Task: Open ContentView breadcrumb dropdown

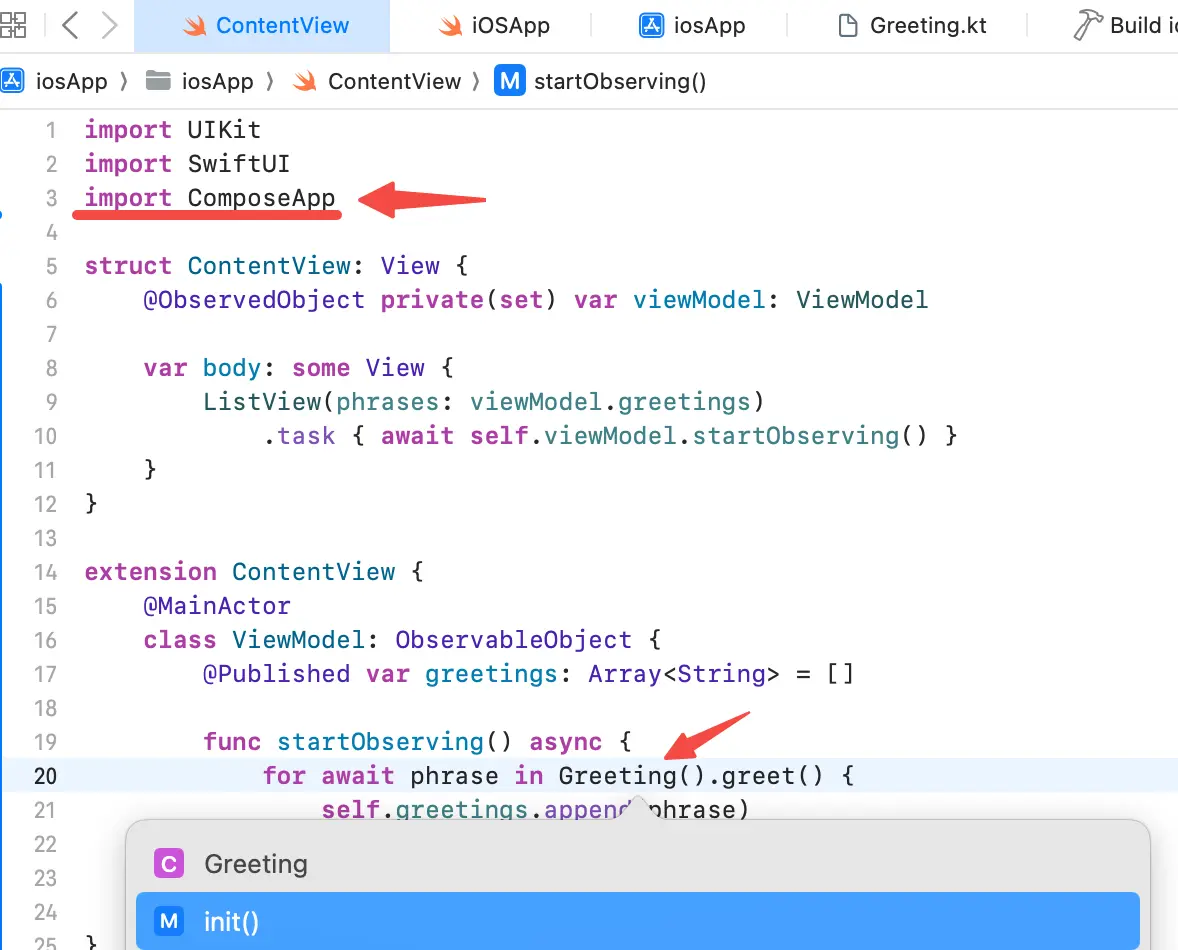Action: coord(394,81)
